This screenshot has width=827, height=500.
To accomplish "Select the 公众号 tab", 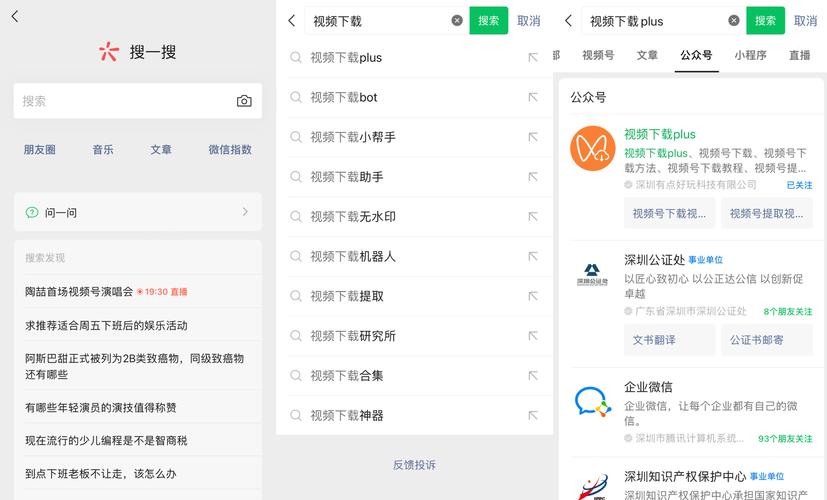I will [696, 55].
